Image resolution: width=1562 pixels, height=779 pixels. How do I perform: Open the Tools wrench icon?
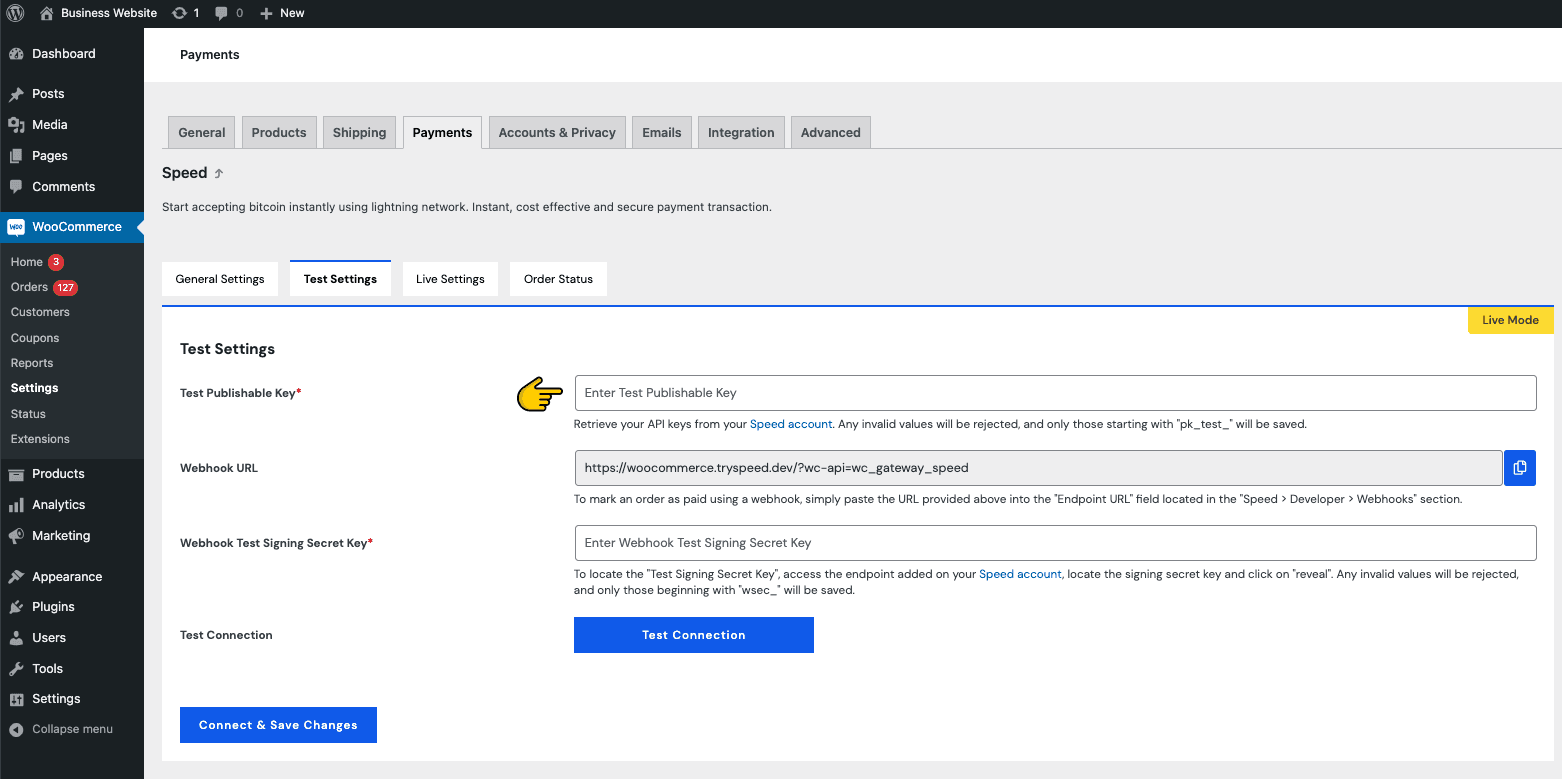[16, 669]
